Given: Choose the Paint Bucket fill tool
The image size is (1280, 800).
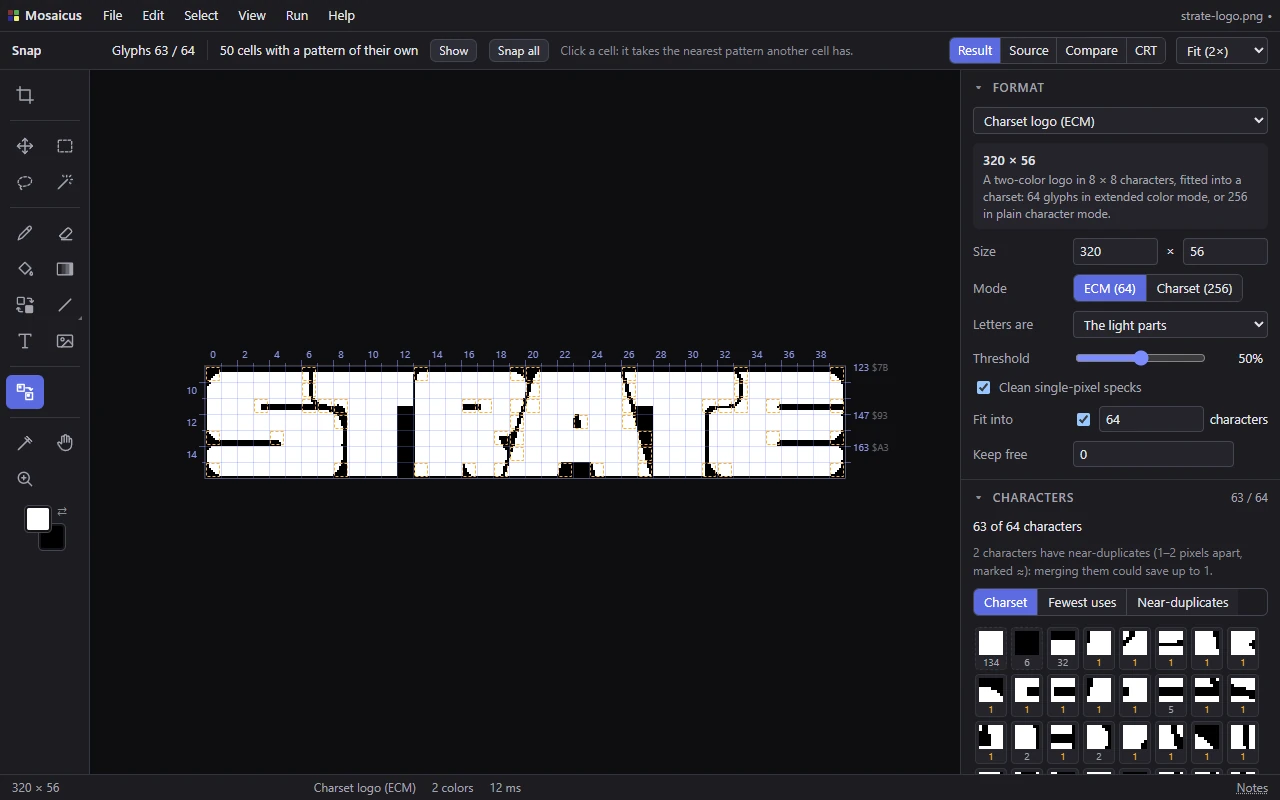Looking at the screenshot, I should 25,269.
